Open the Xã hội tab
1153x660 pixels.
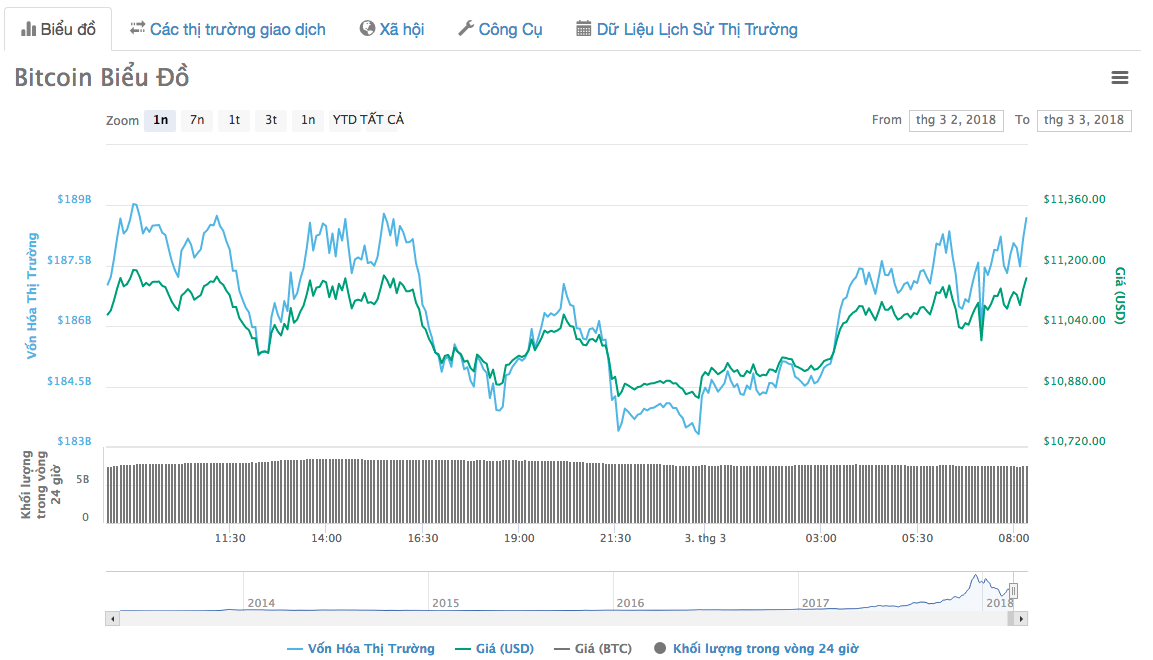[x=392, y=29]
